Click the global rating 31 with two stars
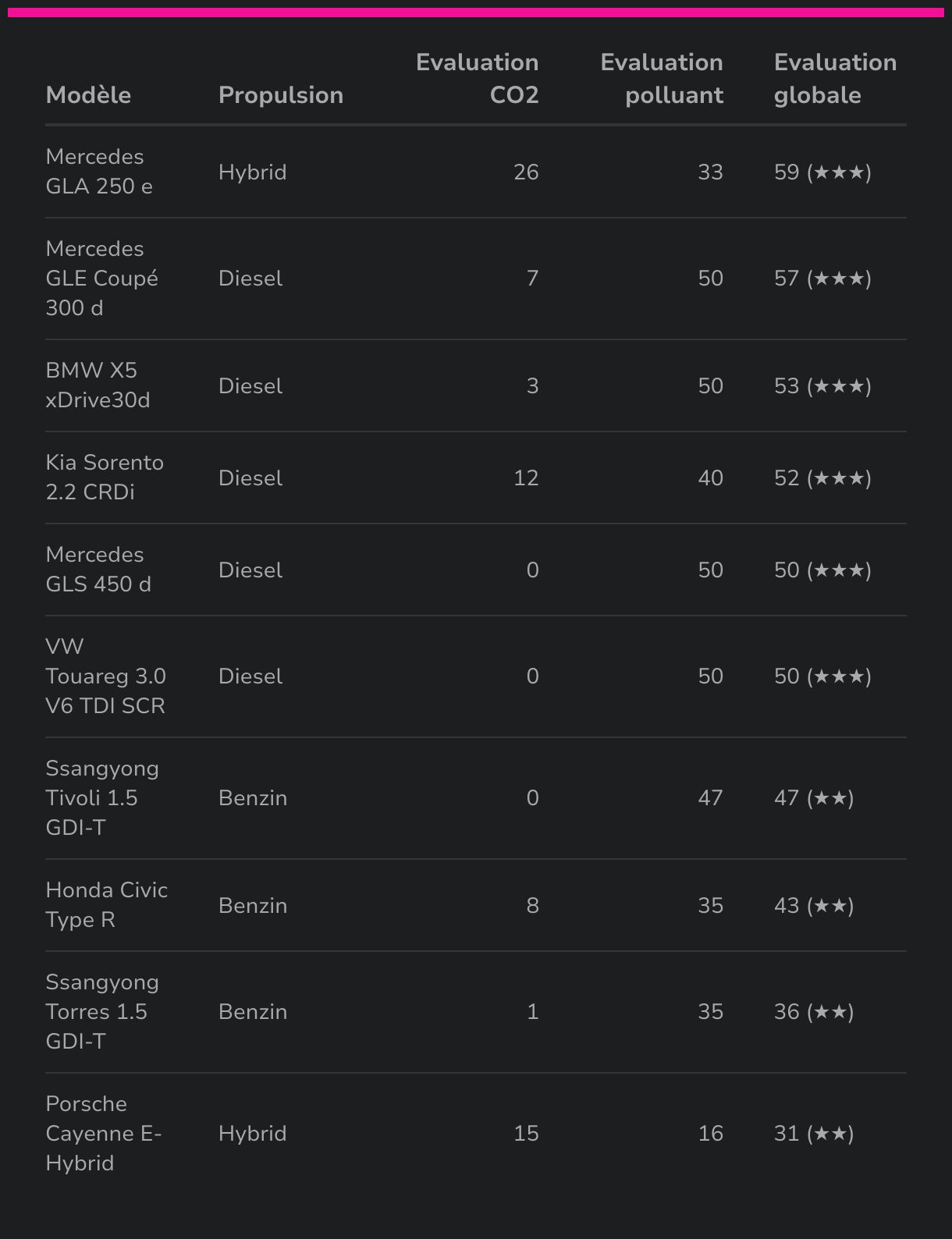The image size is (952, 1239). pos(814,1134)
